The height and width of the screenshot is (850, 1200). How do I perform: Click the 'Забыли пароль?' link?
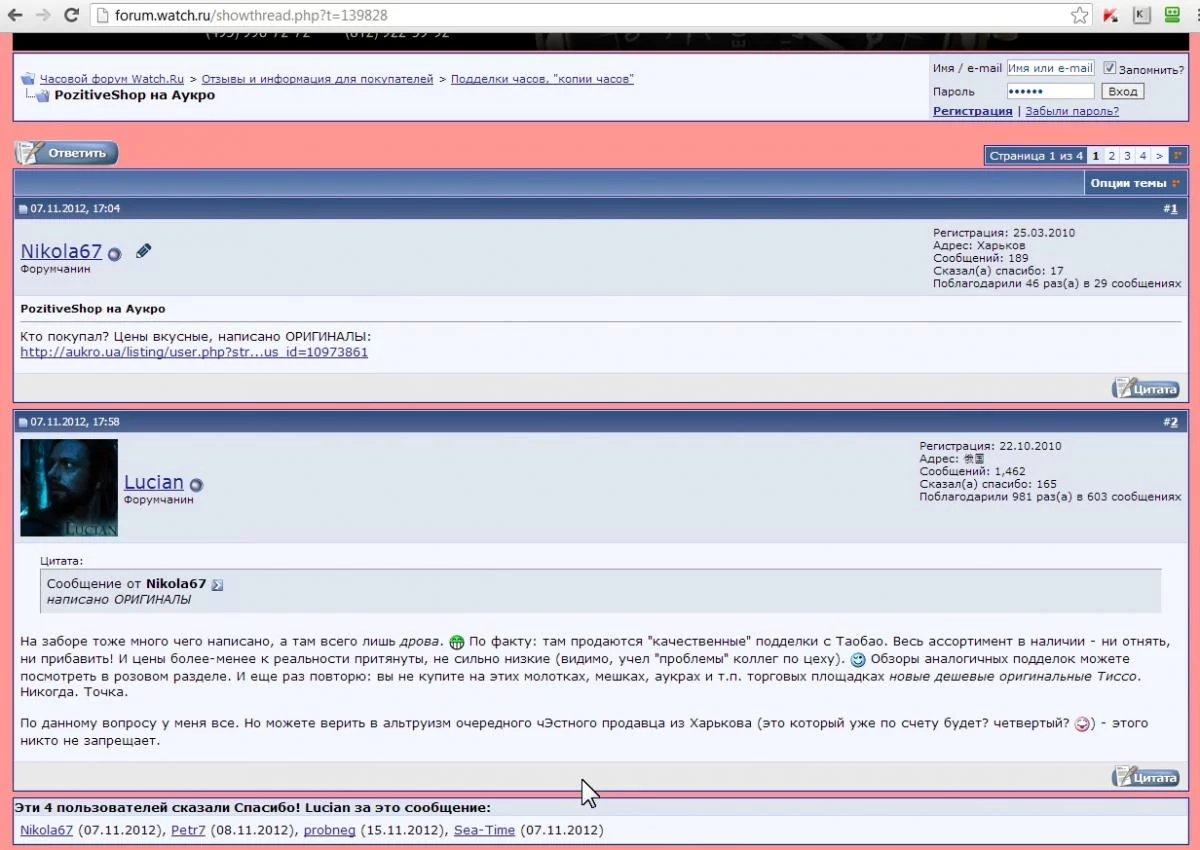click(x=1072, y=111)
